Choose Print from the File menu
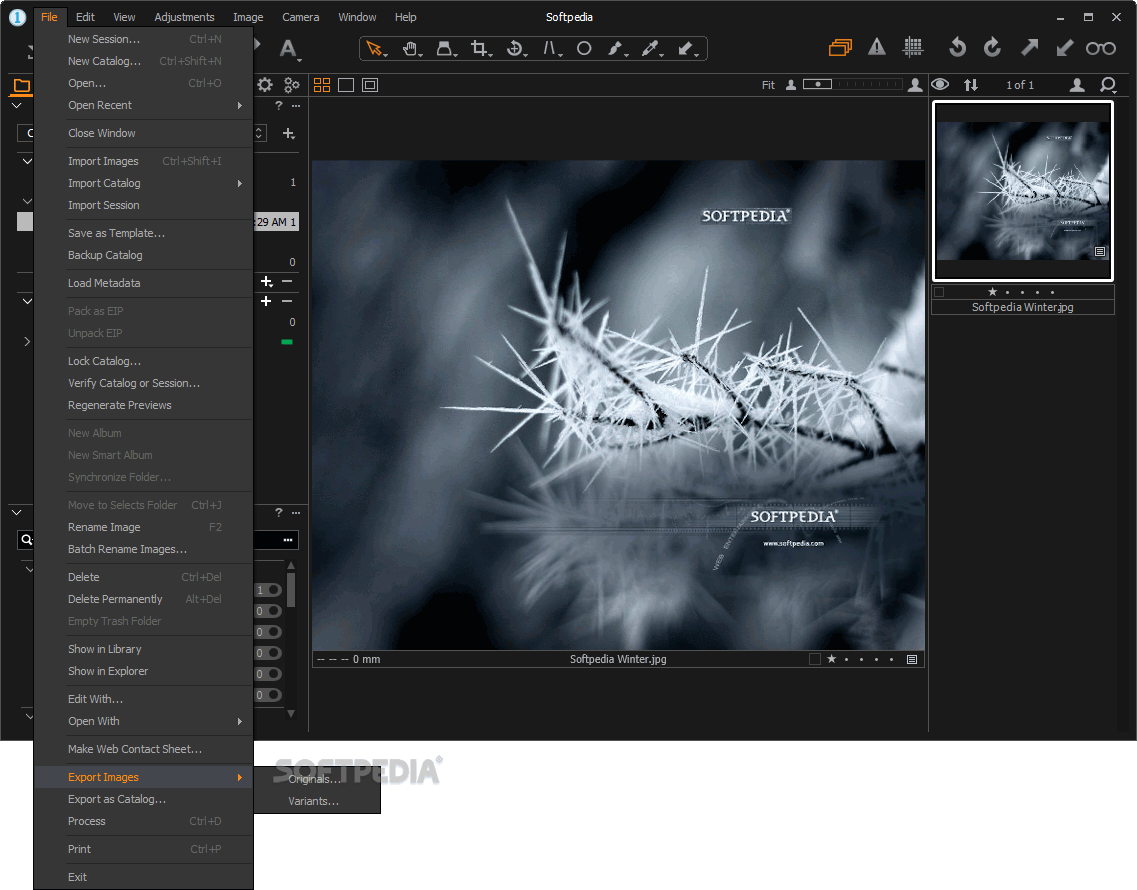 pos(144,849)
